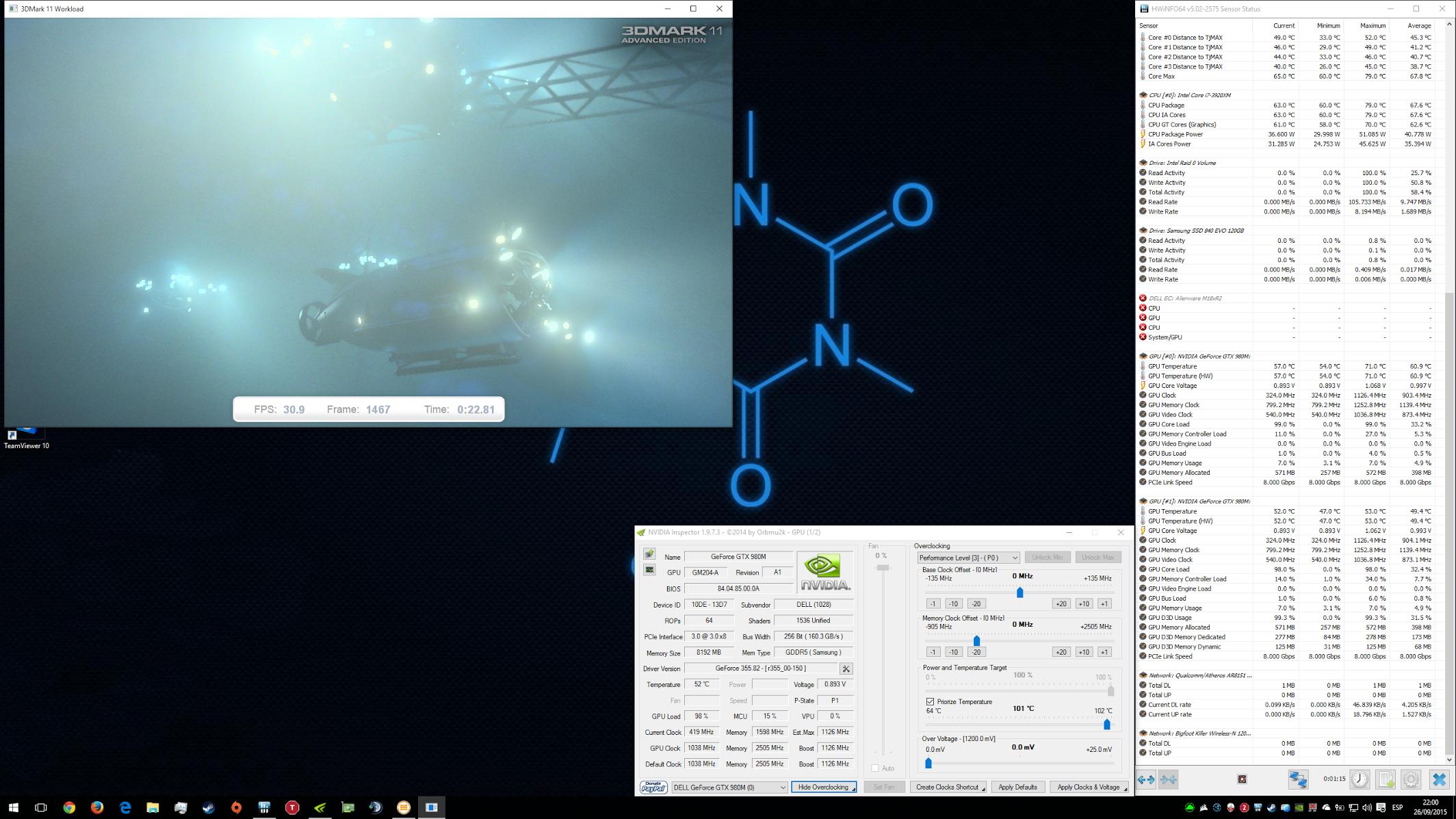Viewport: 1456px width, 819px height.
Task: Open Steam from taskbar
Action: (x=209, y=807)
